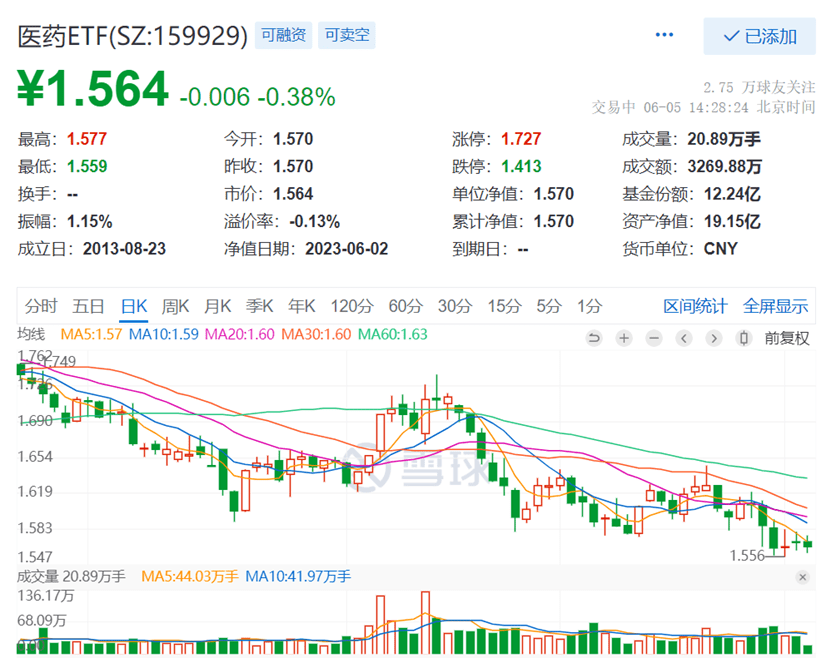Screen dimensions: 831x658
Task: Click the 成立日 date 2013-08-23
Action: click(x=124, y=249)
